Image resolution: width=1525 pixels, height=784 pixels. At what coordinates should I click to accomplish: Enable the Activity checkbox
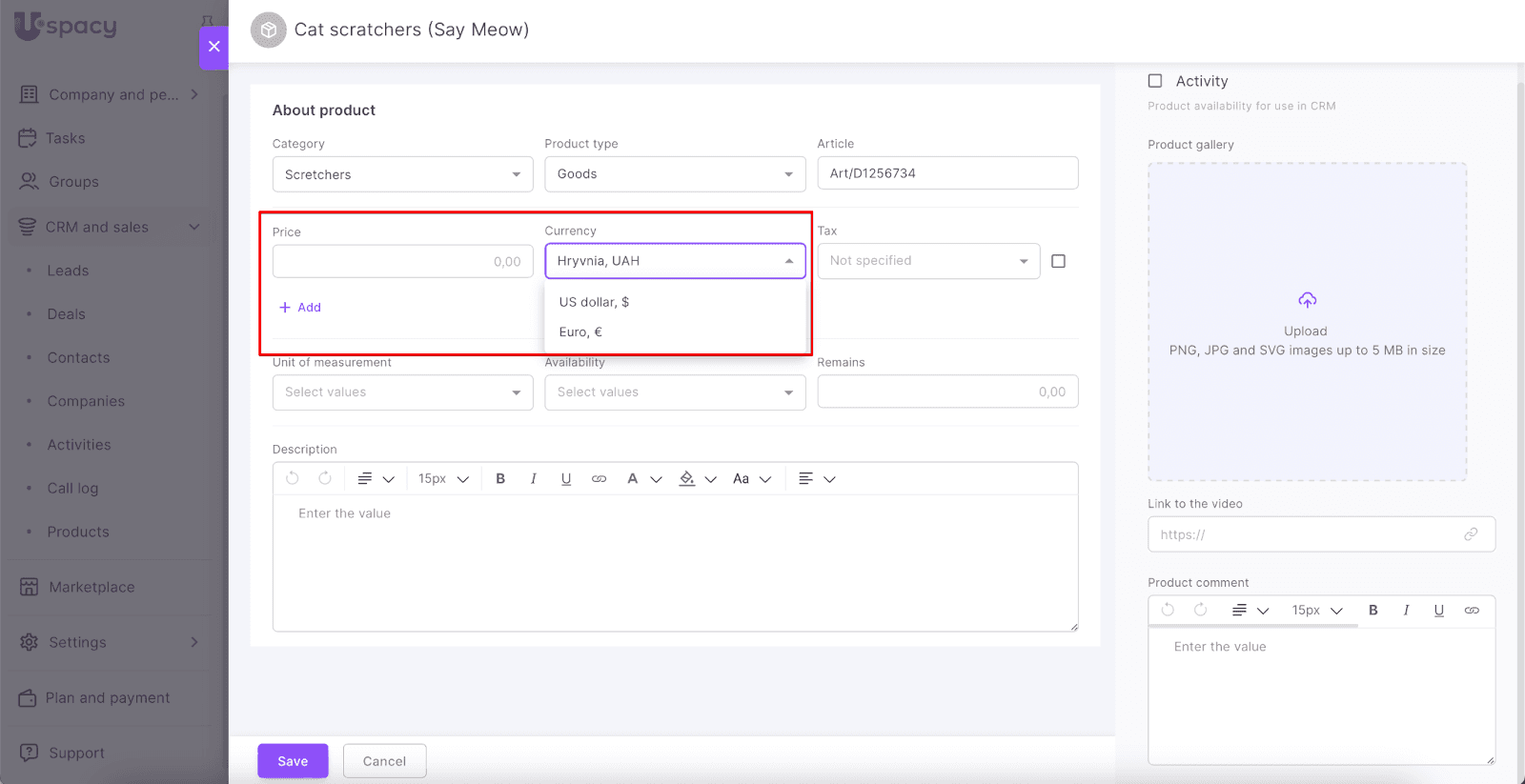(1155, 81)
